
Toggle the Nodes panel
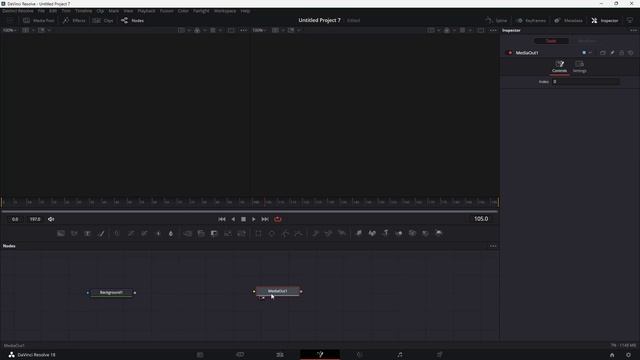point(132,20)
